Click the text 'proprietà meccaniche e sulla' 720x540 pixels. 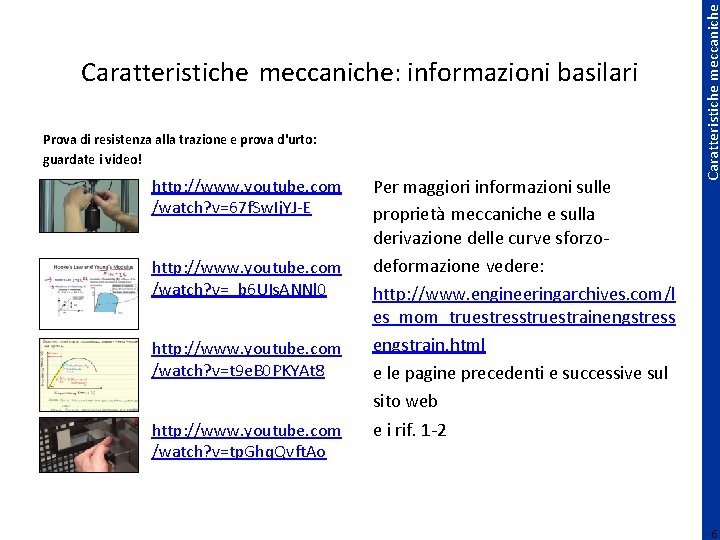484,214
